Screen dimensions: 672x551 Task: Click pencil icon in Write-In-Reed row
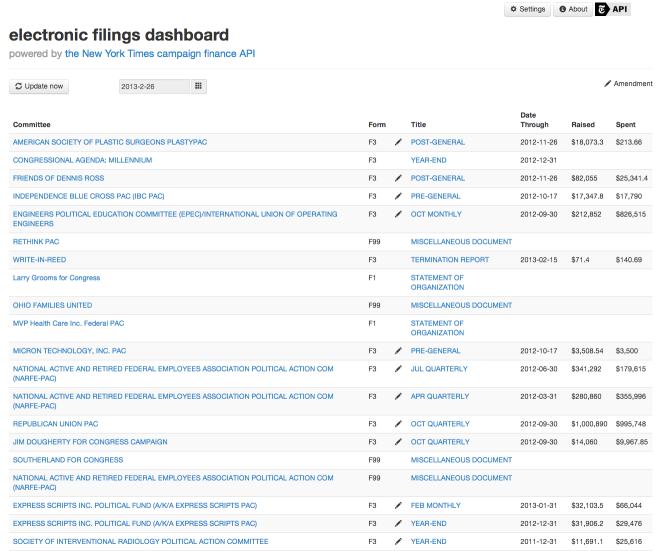pyautogui.click(x=398, y=260)
